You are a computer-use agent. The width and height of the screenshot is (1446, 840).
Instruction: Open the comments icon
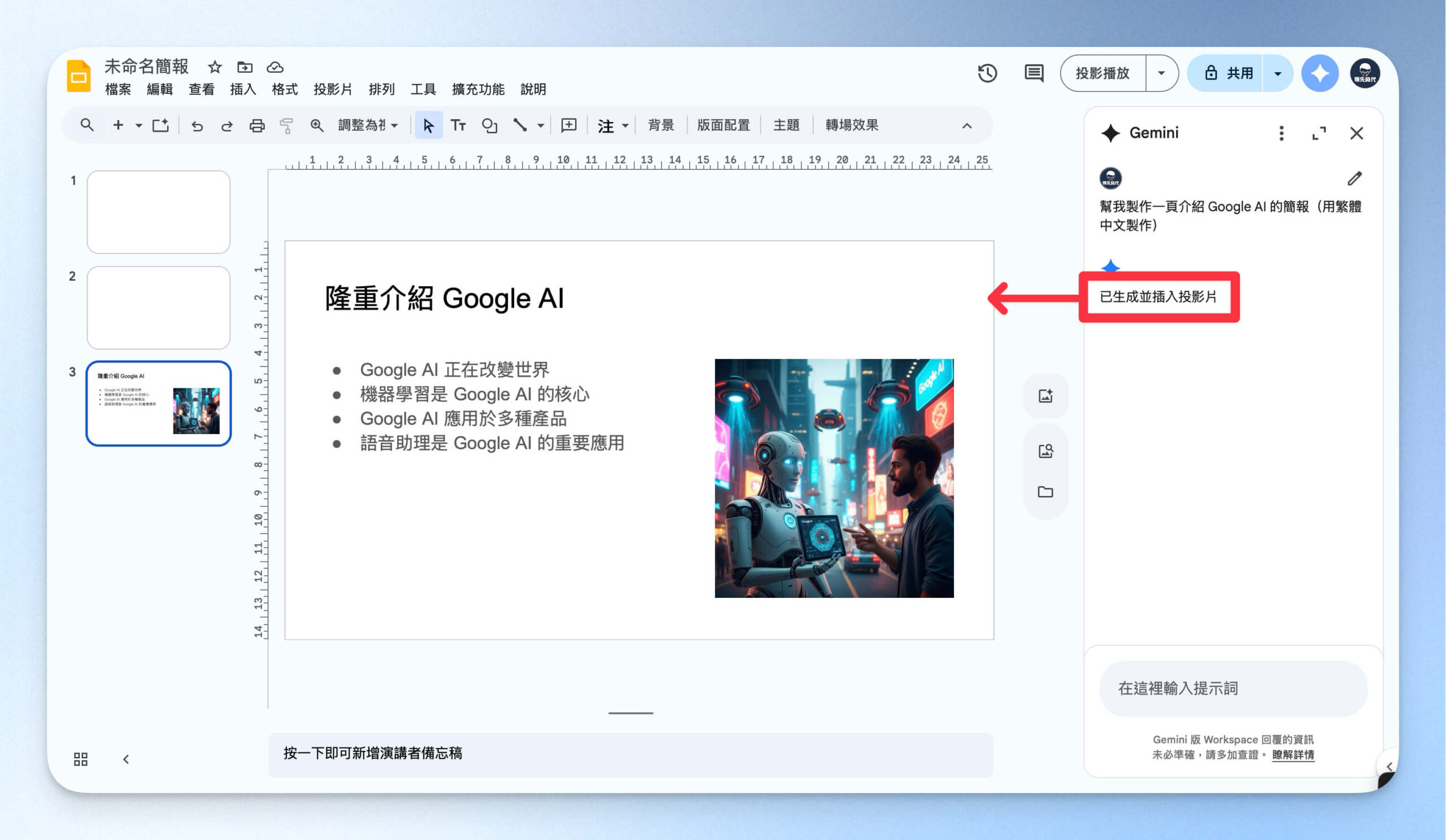(1034, 73)
